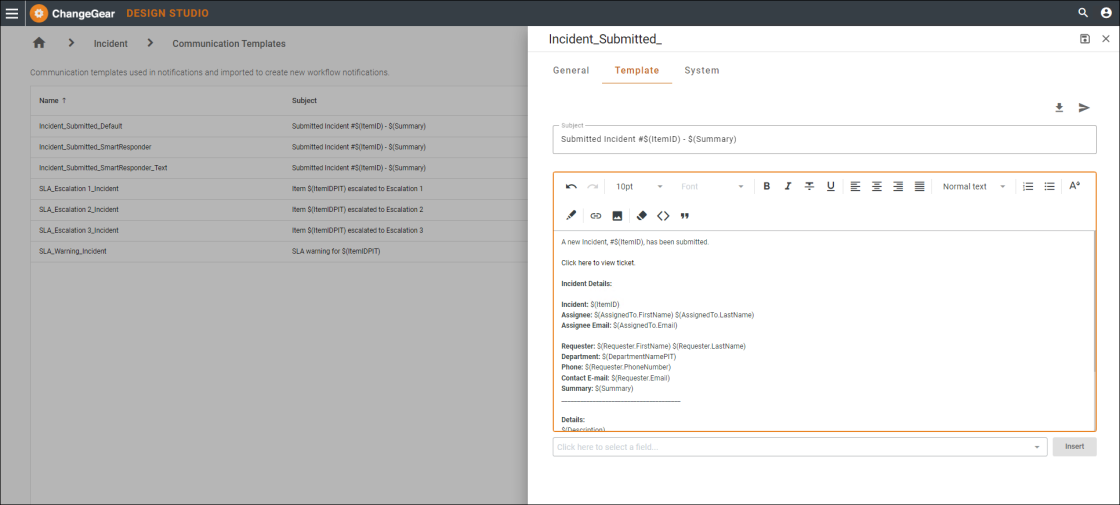
Task: Select the SLA_Escalation 1_Incident row
Action: click(279, 189)
